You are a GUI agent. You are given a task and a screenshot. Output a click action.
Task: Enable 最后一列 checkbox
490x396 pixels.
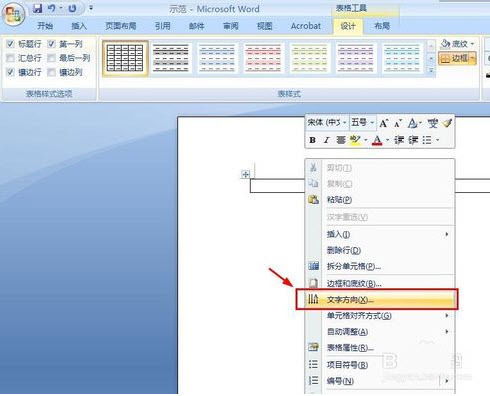click(51, 58)
